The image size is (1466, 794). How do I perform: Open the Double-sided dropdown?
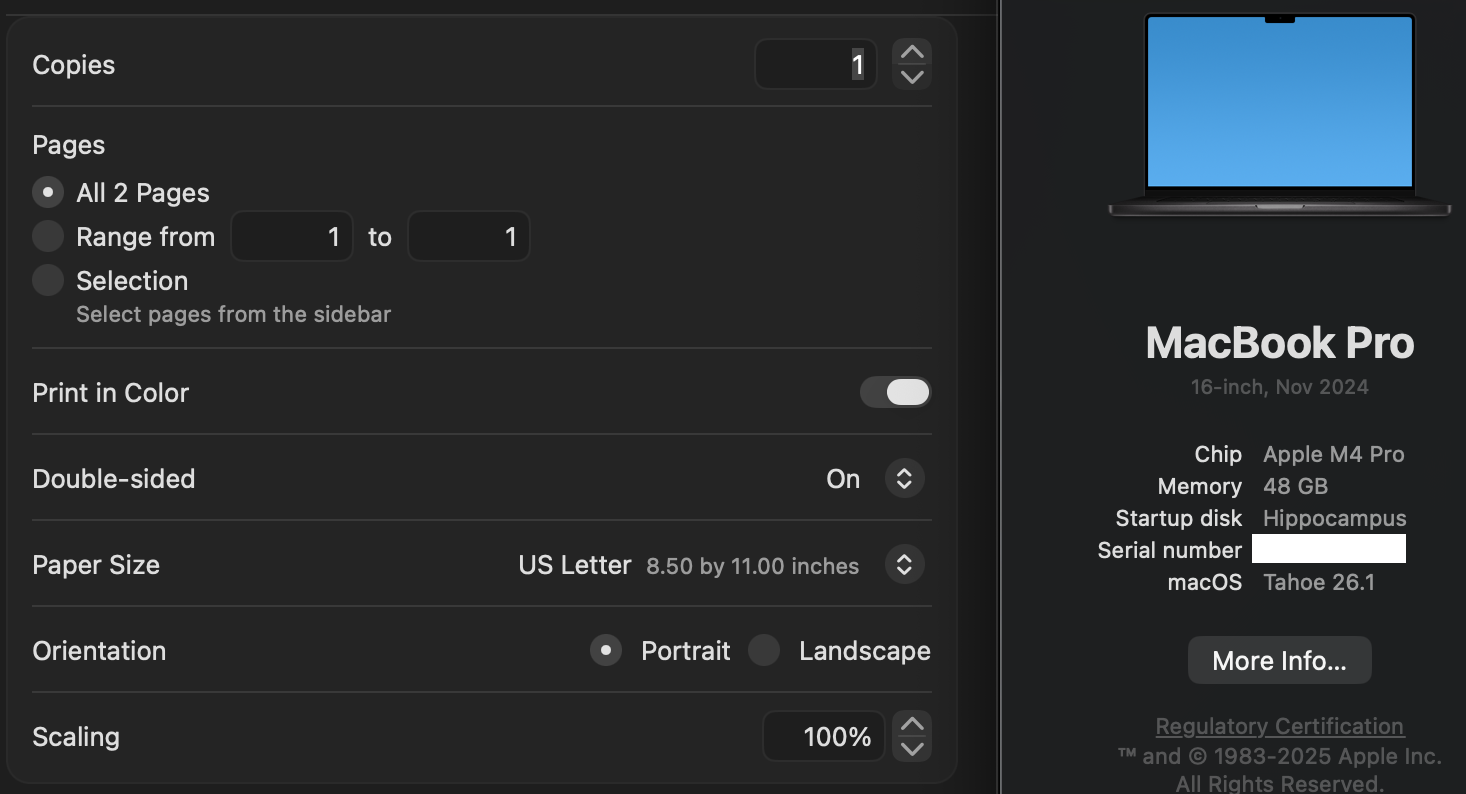click(904, 479)
